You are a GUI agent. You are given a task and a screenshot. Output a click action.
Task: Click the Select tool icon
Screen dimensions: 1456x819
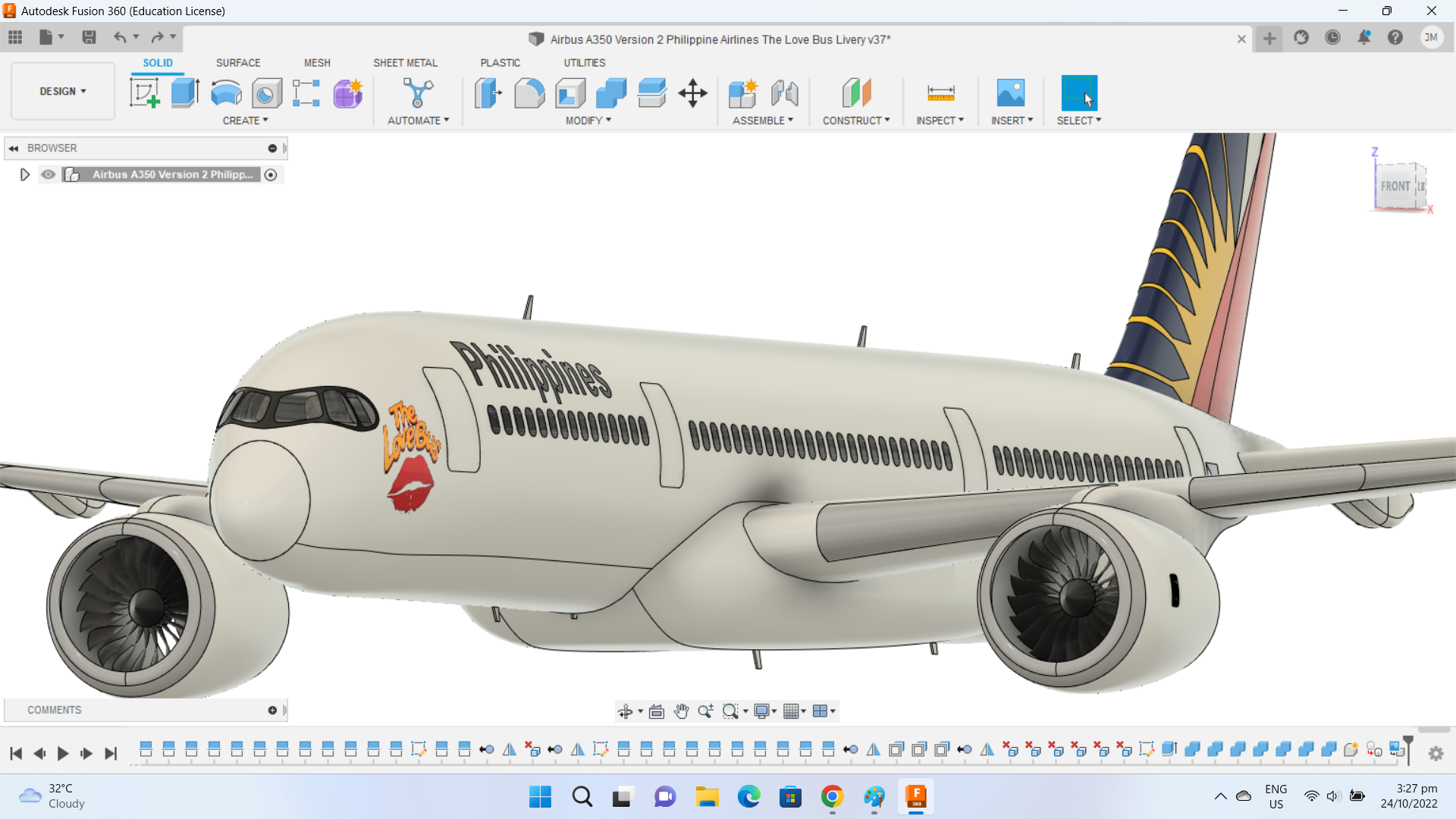click(x=1079, y=93)
